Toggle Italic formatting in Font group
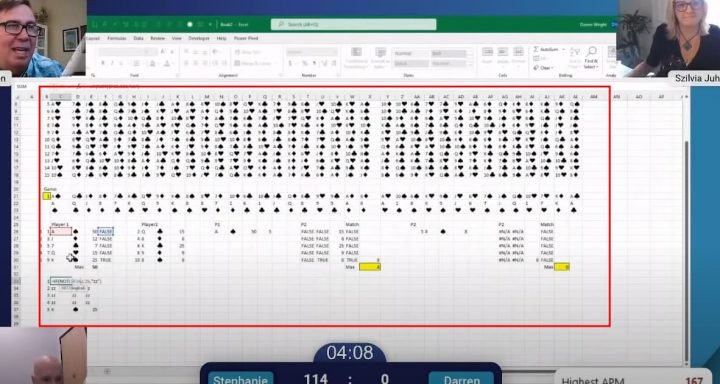Screen dimensions: 720x384 click(112, 63)
